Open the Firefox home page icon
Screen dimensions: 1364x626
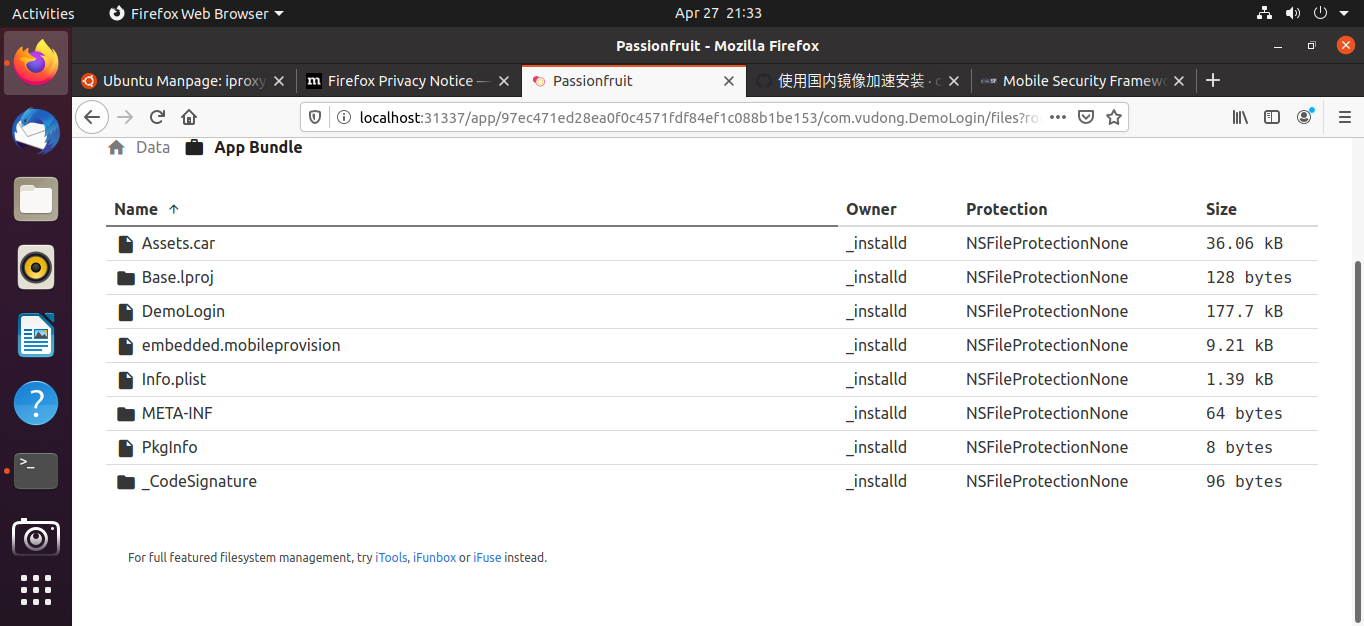[x=189, y=117]
